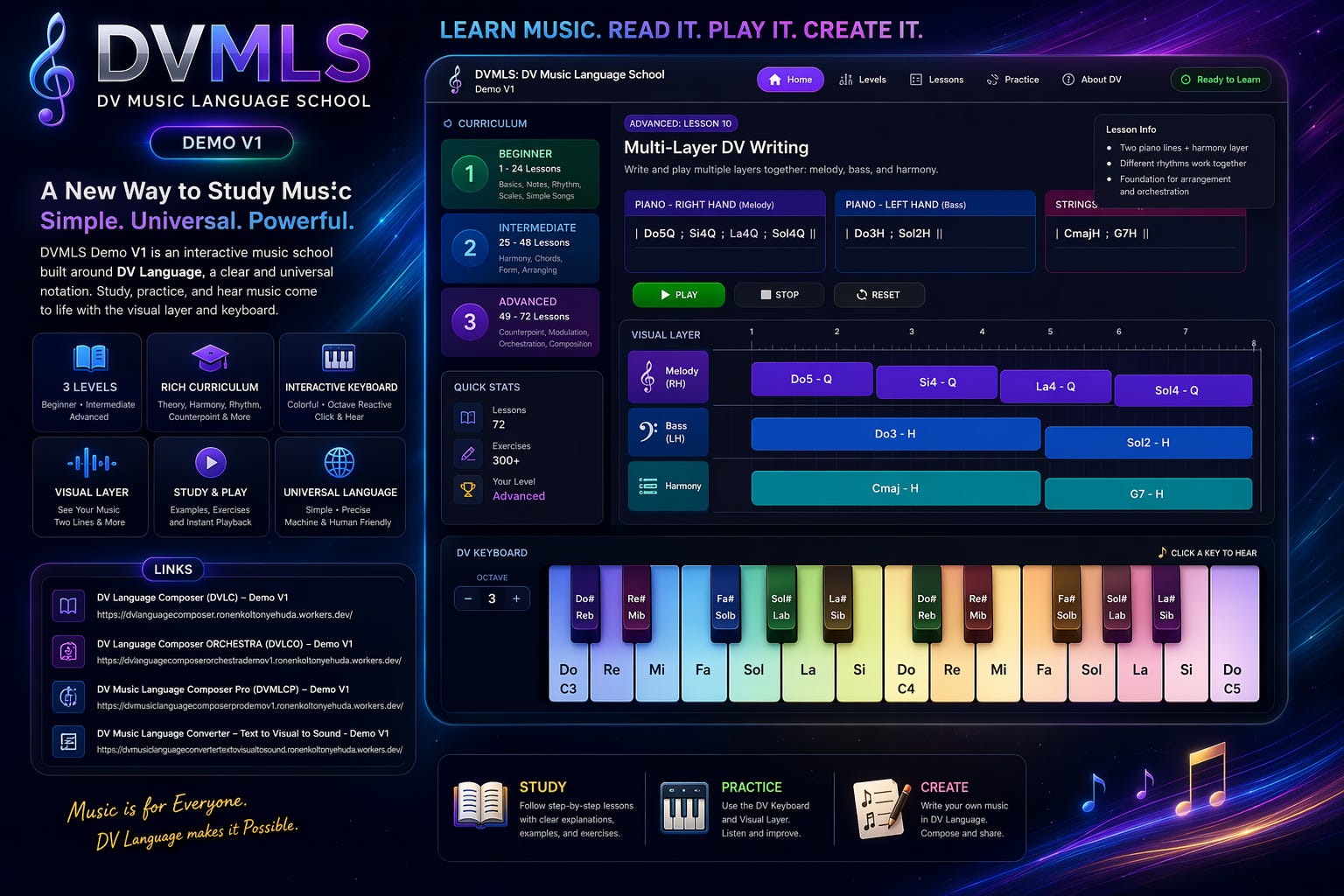
Task: Click the Melody (RH) treble clef icon
Action: 647,376
